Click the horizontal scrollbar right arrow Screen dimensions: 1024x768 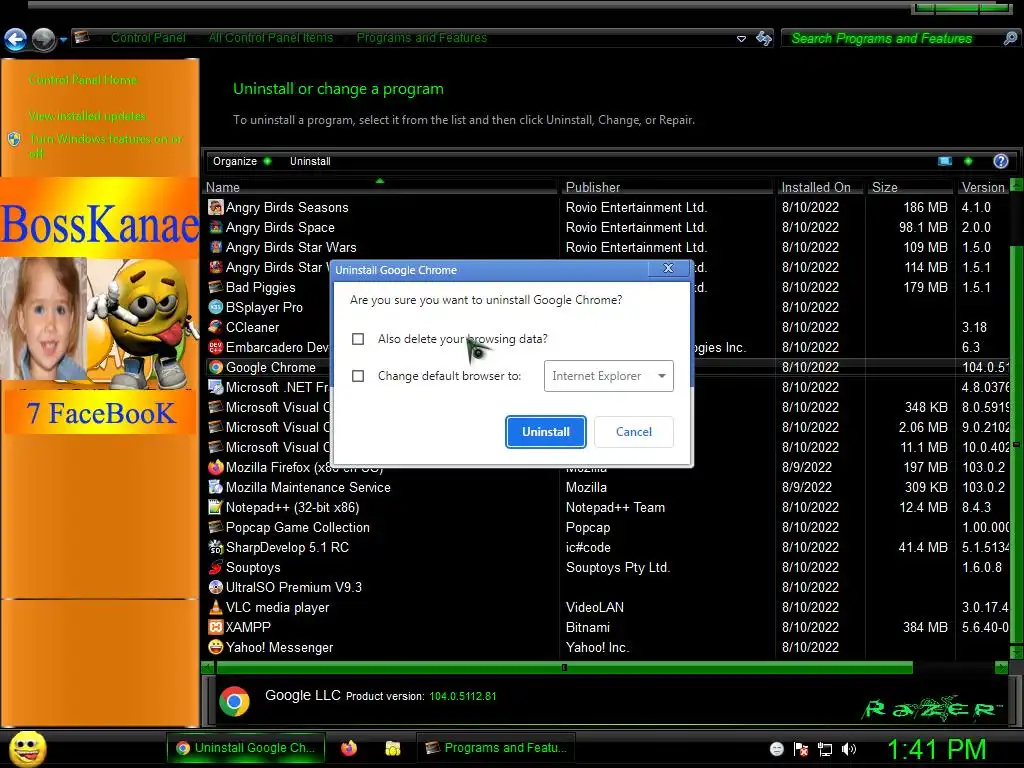pos(1001,667)
